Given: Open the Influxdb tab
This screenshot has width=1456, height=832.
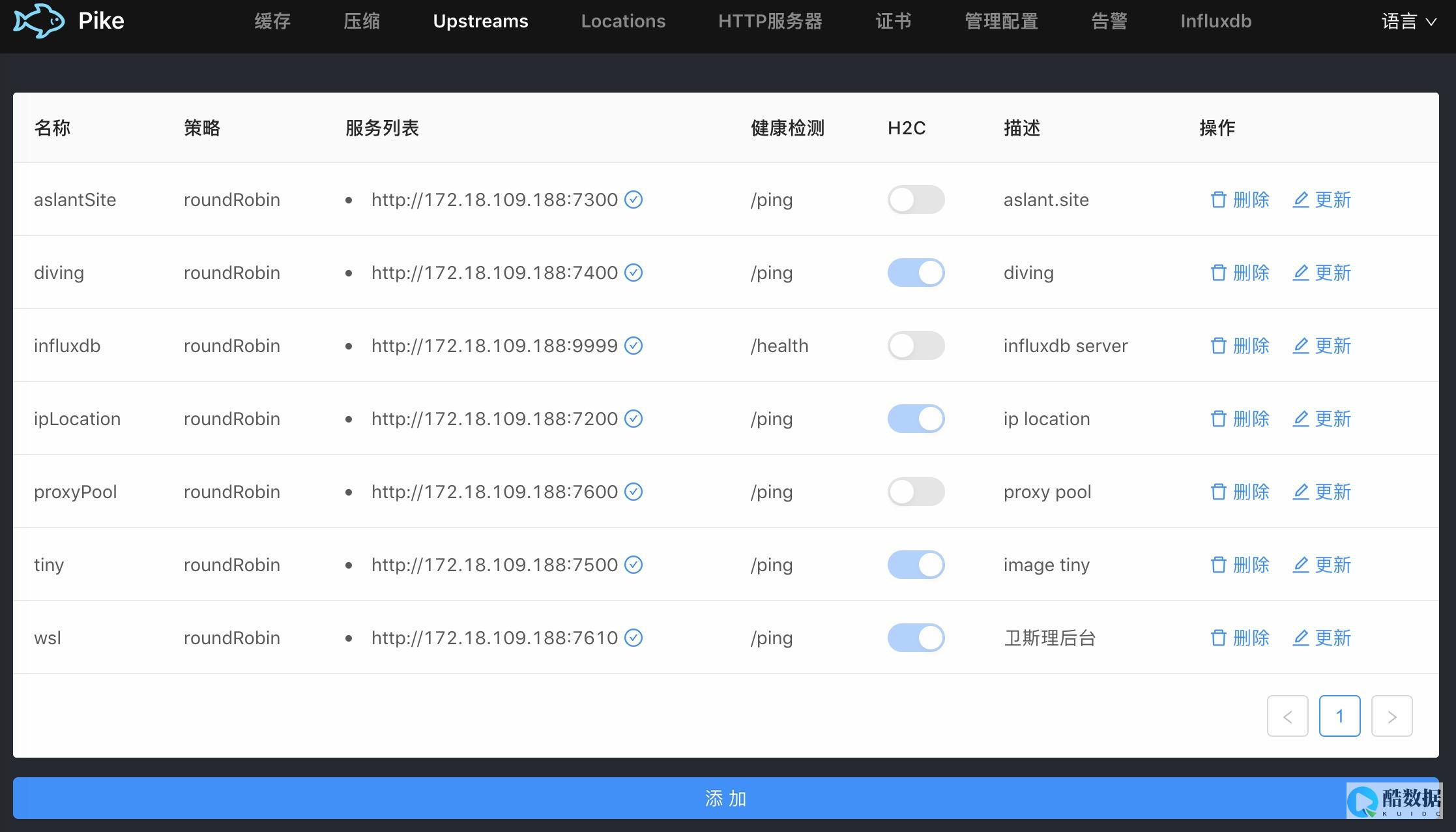Looking at the screenshot, I should click(x=1216, y=21).
